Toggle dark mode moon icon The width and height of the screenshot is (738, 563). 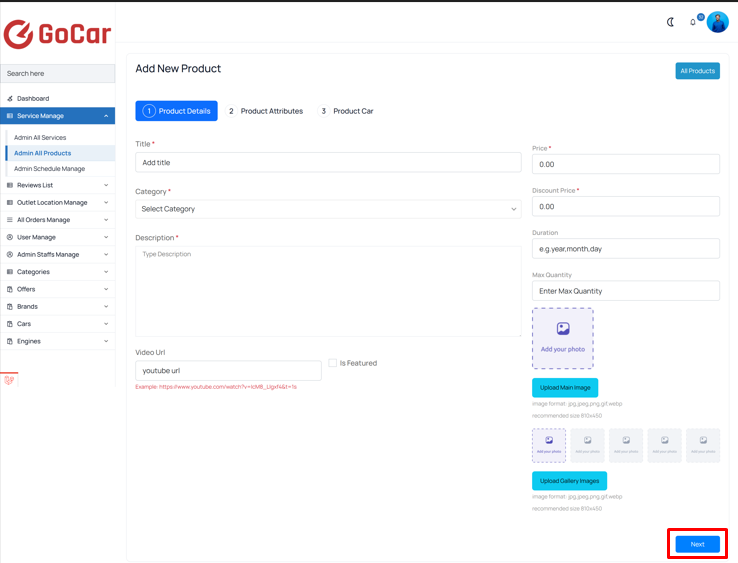[x=671, y=22]
